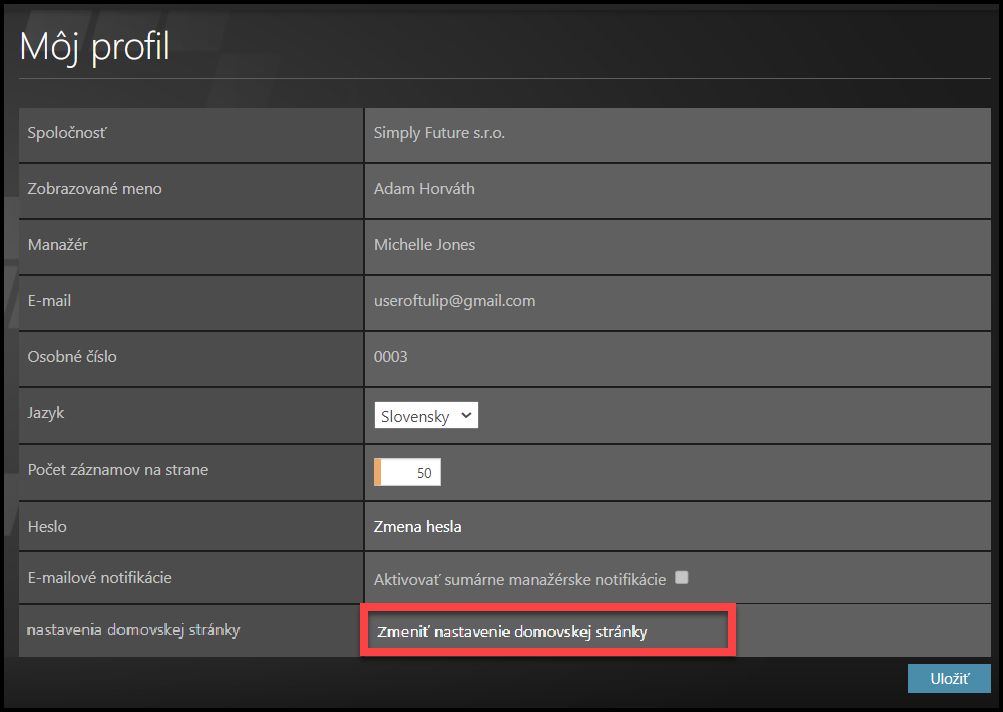Click the manager name Michelle Jones
Image resolution: width=1003 pixels, height=712 pixels.
424,244
